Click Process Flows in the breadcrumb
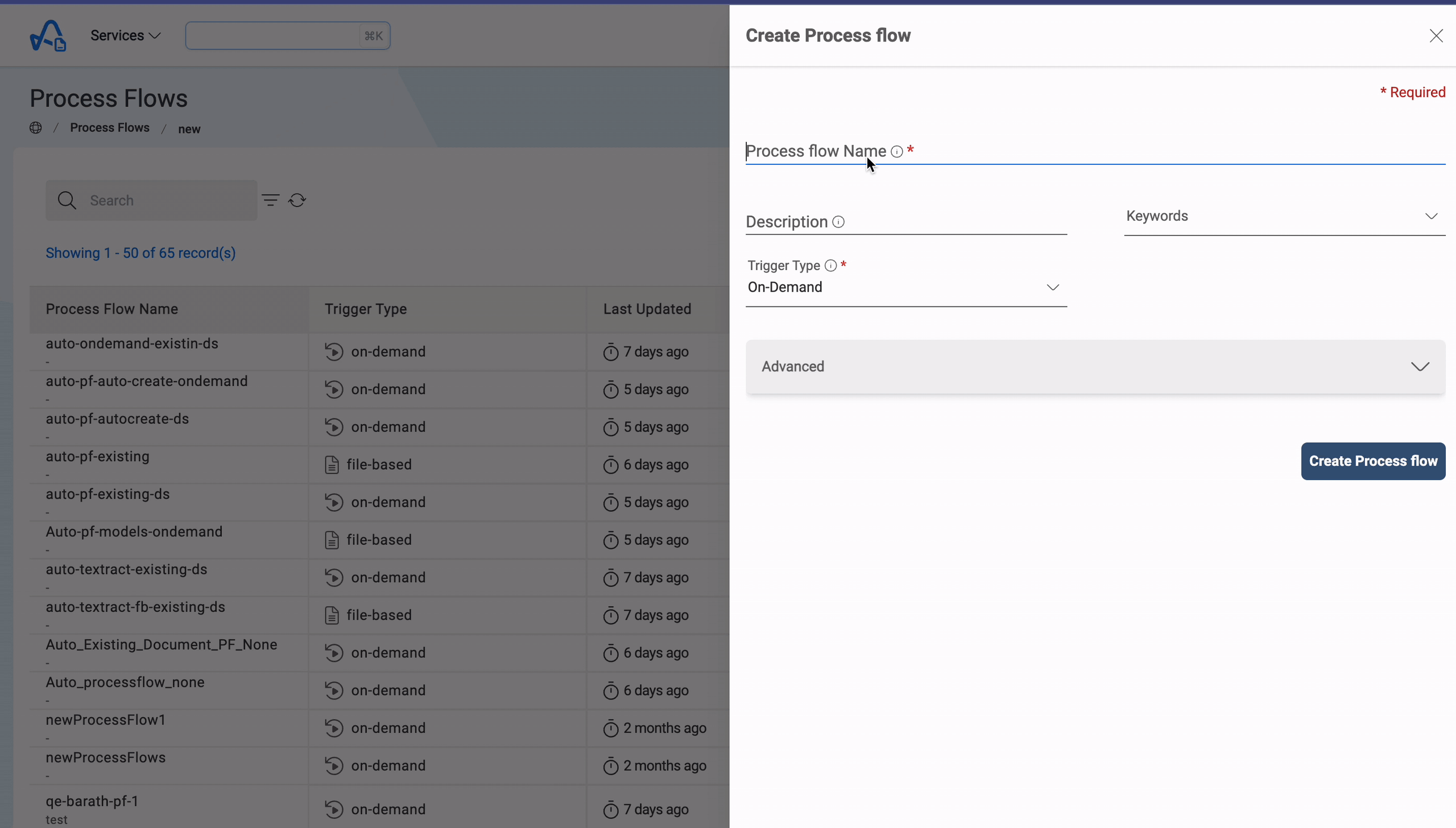The width and height of the screenshot is (1456, 828). 110,127
